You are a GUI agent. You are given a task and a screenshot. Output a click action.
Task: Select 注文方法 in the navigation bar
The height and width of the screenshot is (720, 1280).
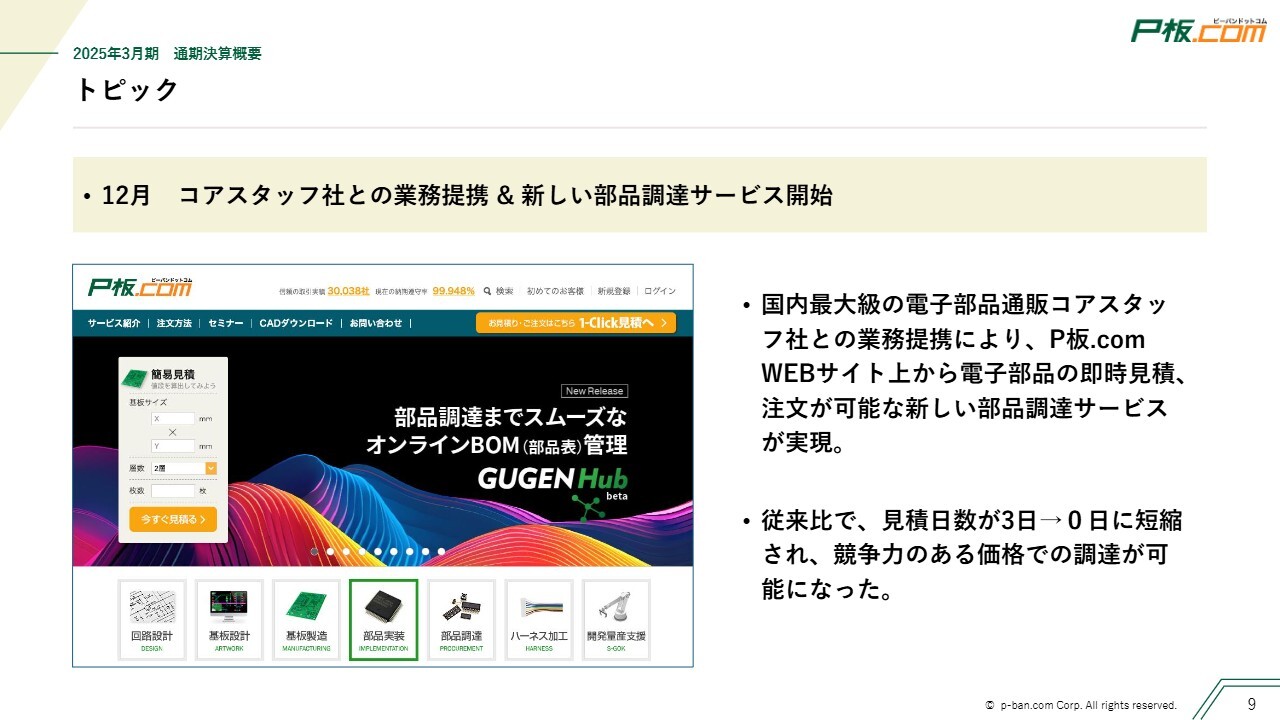click(174, 323)
